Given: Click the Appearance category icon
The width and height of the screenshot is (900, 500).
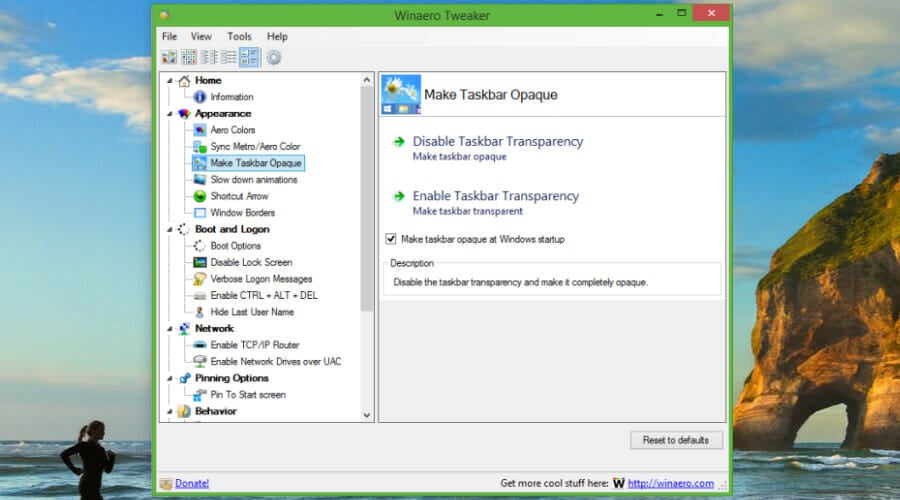Looking at the screenshot, I should [184, 114].
